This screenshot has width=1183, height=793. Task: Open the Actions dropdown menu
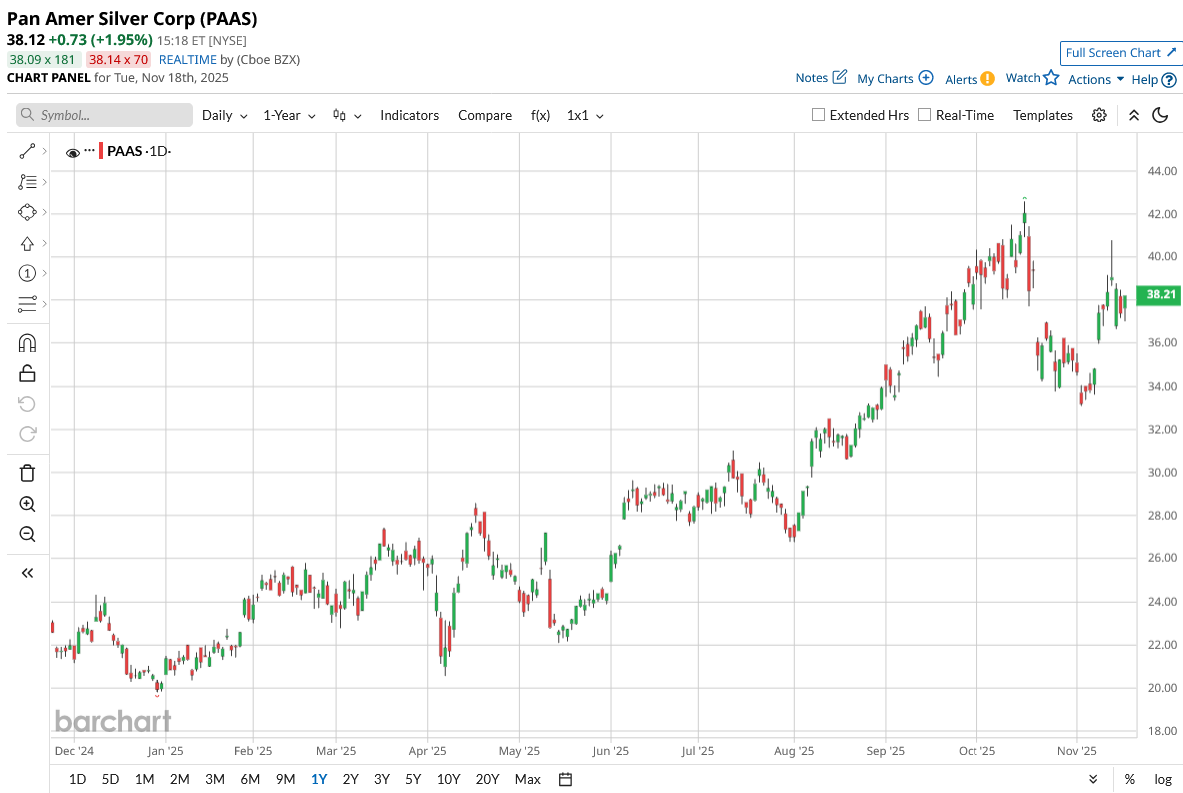pos(1096,79)
